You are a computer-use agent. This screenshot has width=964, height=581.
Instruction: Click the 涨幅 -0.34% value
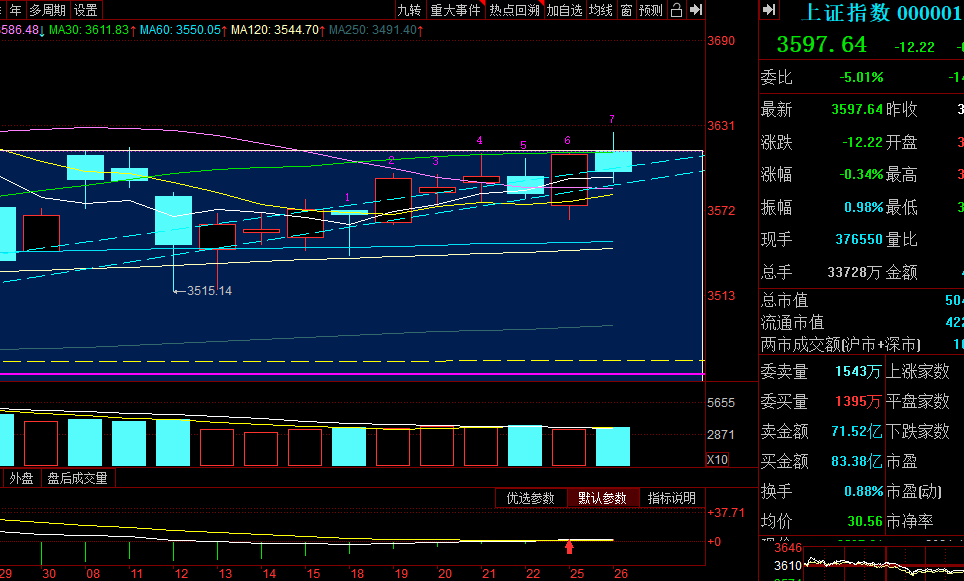click(x=861, y=174)
